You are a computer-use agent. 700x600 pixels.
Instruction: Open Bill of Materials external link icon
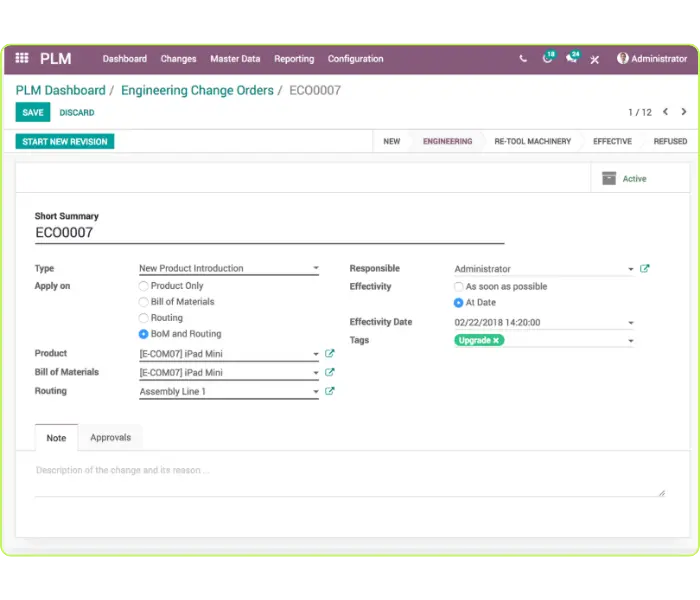[329, 372]
